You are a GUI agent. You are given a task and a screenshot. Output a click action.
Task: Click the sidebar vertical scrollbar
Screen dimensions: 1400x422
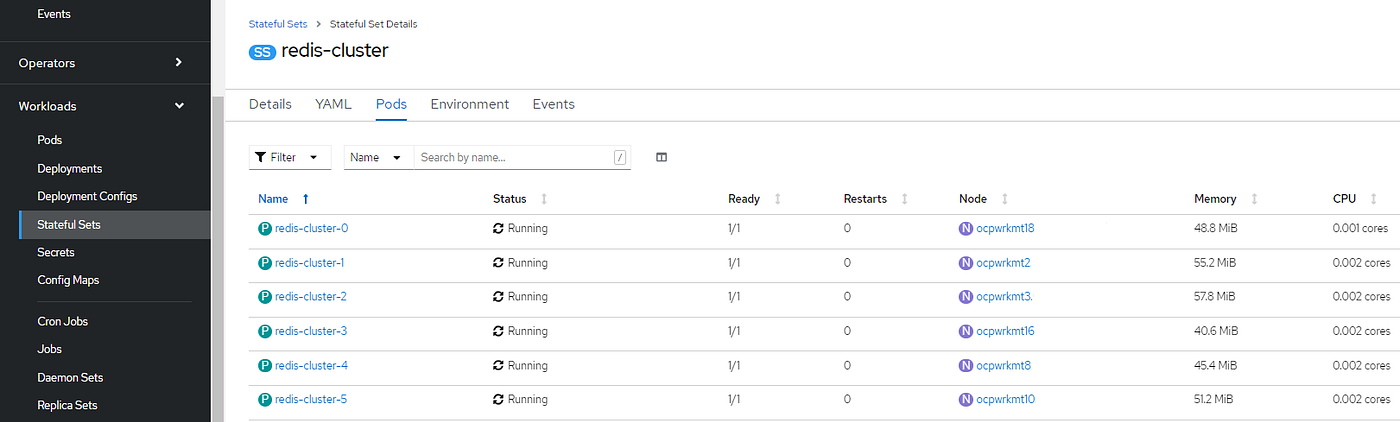tap(217, 260)
